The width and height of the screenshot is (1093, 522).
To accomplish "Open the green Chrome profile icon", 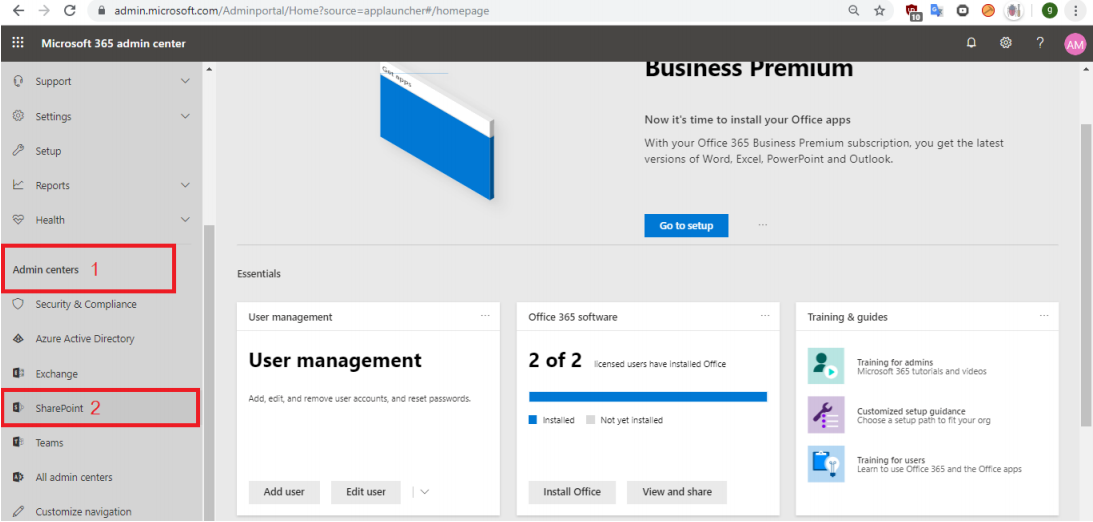I will [1050, 10].
